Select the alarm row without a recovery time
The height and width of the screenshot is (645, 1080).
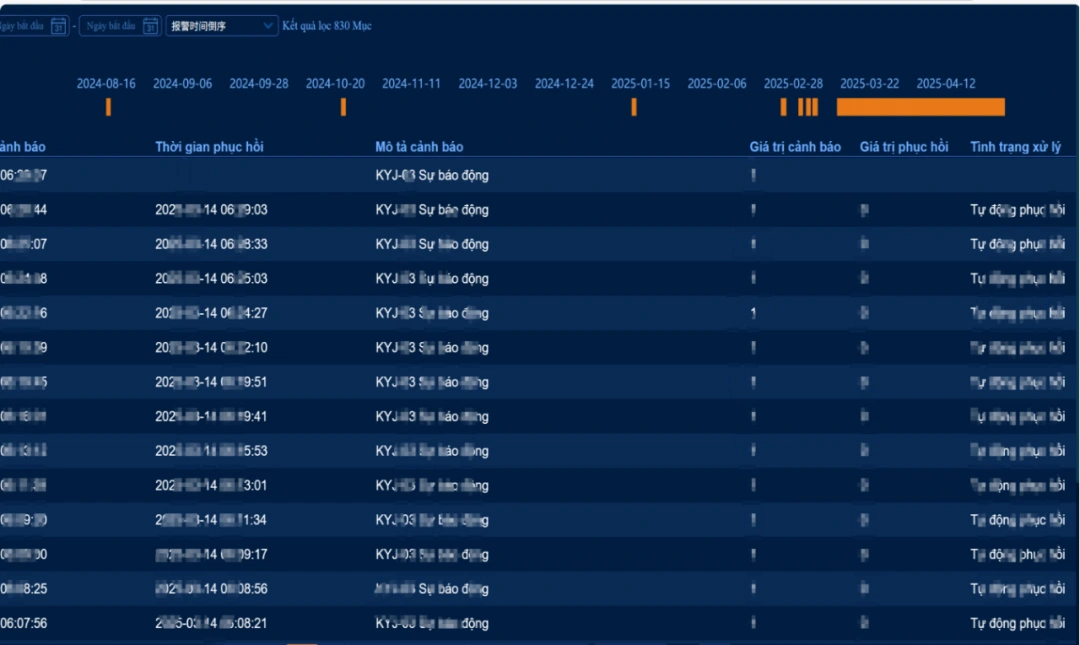click(x=538, y=175)
